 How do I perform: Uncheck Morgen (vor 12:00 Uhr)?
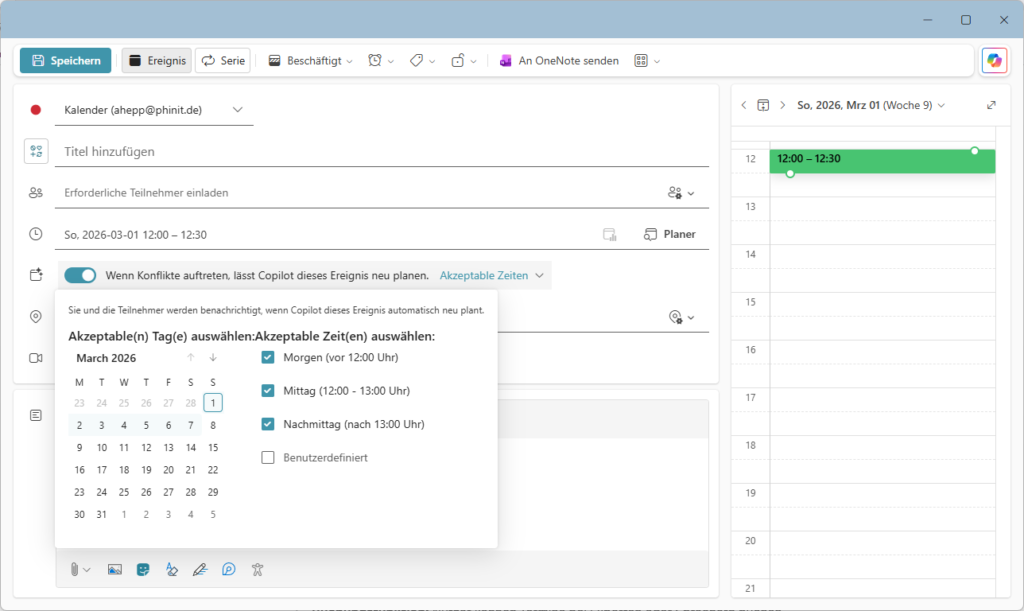click(268, 357)
